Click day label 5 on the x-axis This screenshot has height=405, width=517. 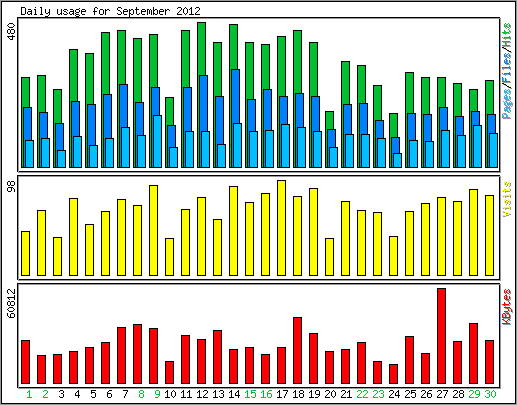[93, 394]
